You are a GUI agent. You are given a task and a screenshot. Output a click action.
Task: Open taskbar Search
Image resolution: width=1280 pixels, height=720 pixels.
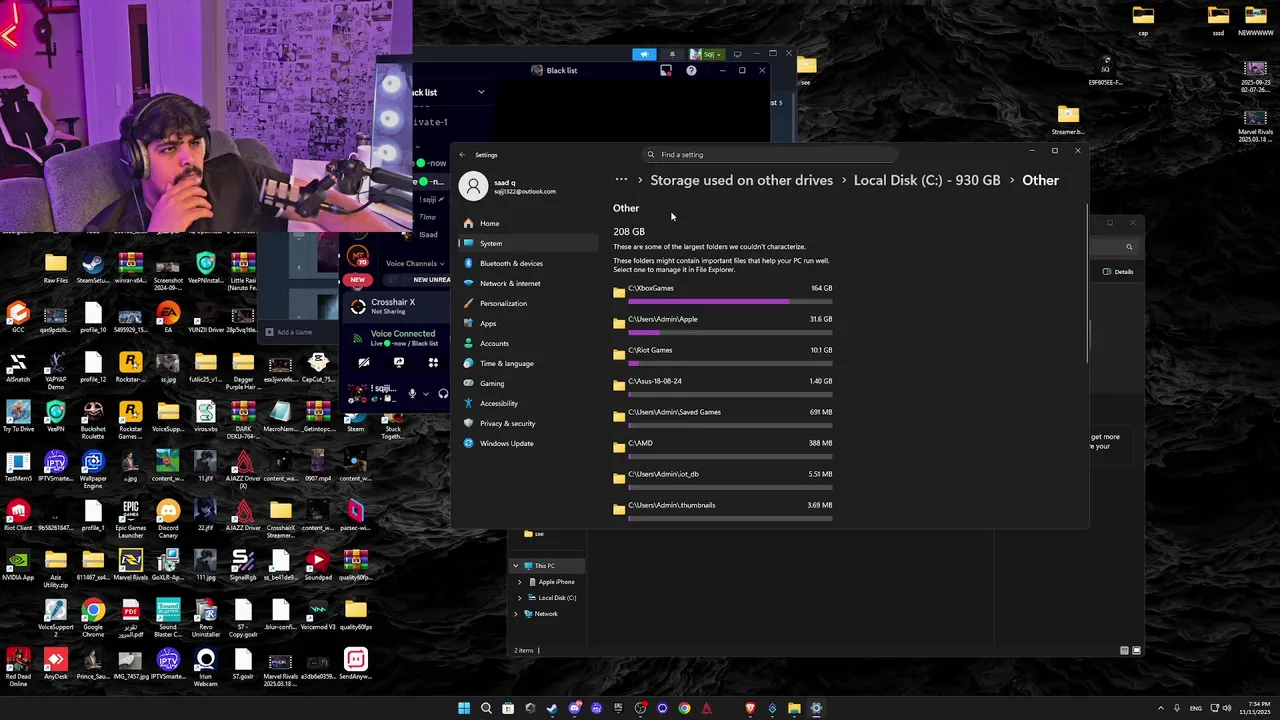click(x=486, y=708)
